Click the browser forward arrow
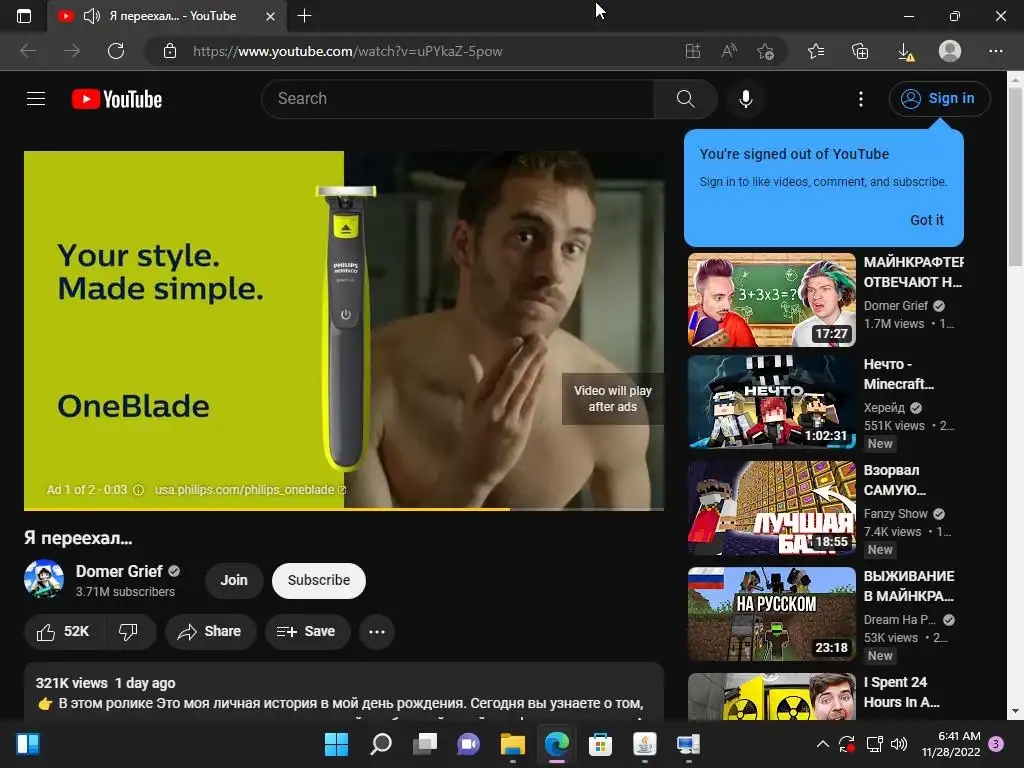 (72, 51)
